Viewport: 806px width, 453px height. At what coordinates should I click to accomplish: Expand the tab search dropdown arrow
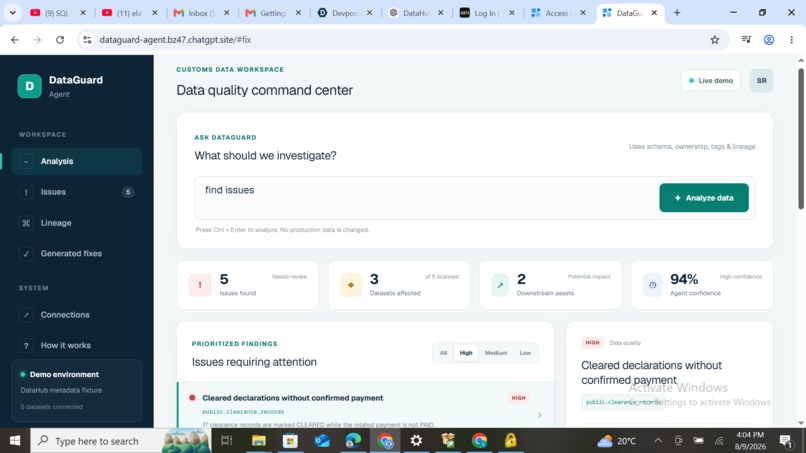[12, 13]
